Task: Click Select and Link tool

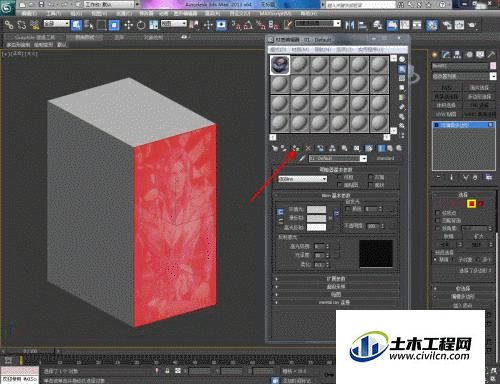Action: (9, 25)
